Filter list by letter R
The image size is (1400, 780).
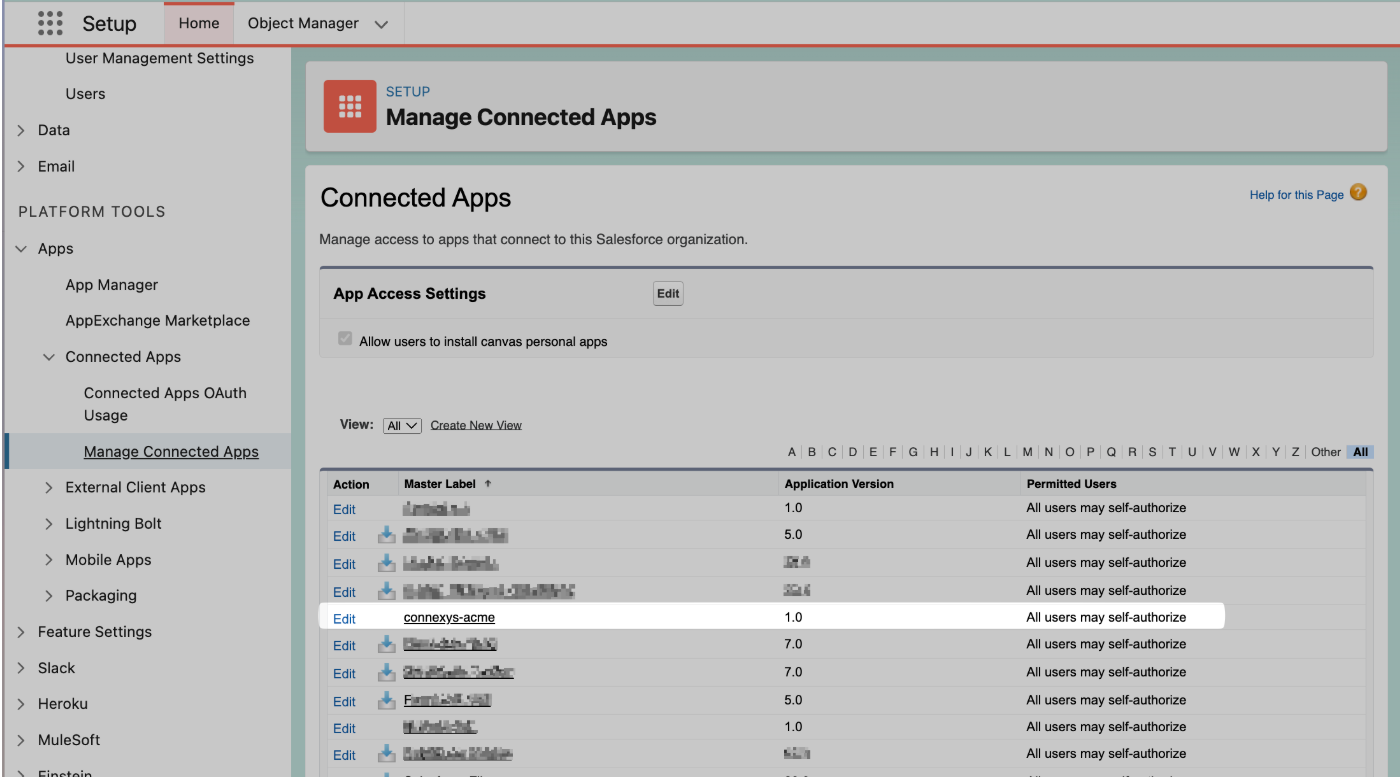click(1132, 452)
